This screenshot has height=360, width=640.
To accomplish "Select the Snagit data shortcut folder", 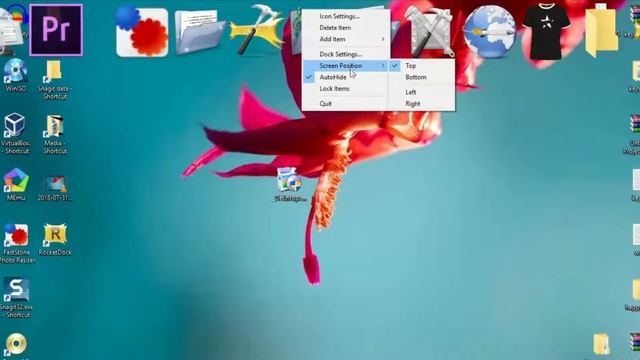I will point(54,80).
